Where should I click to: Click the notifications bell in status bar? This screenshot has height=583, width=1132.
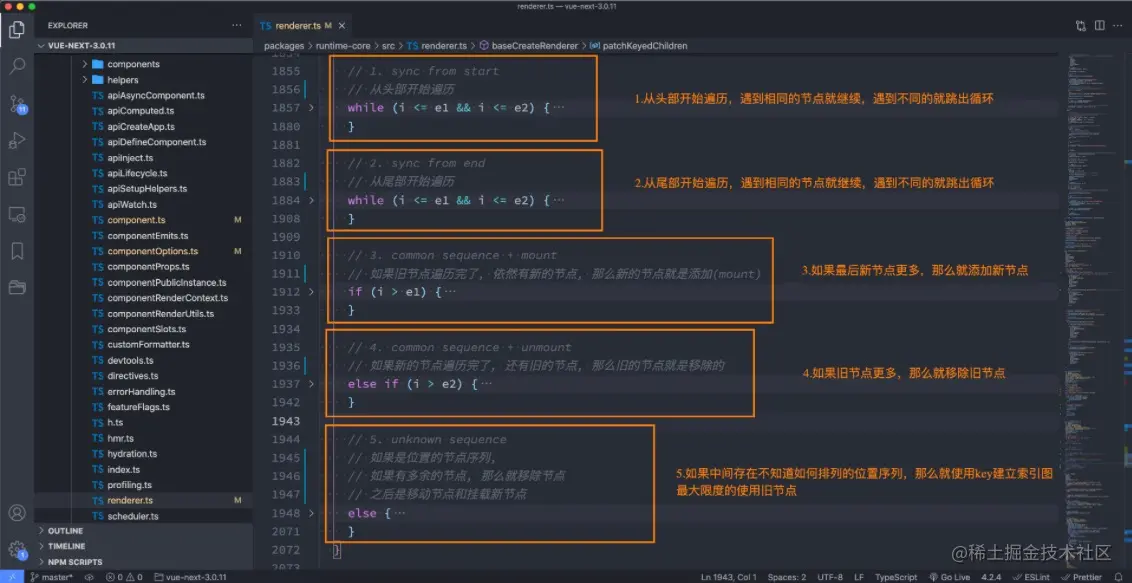pyautogui.click(x=1117, y=576)
